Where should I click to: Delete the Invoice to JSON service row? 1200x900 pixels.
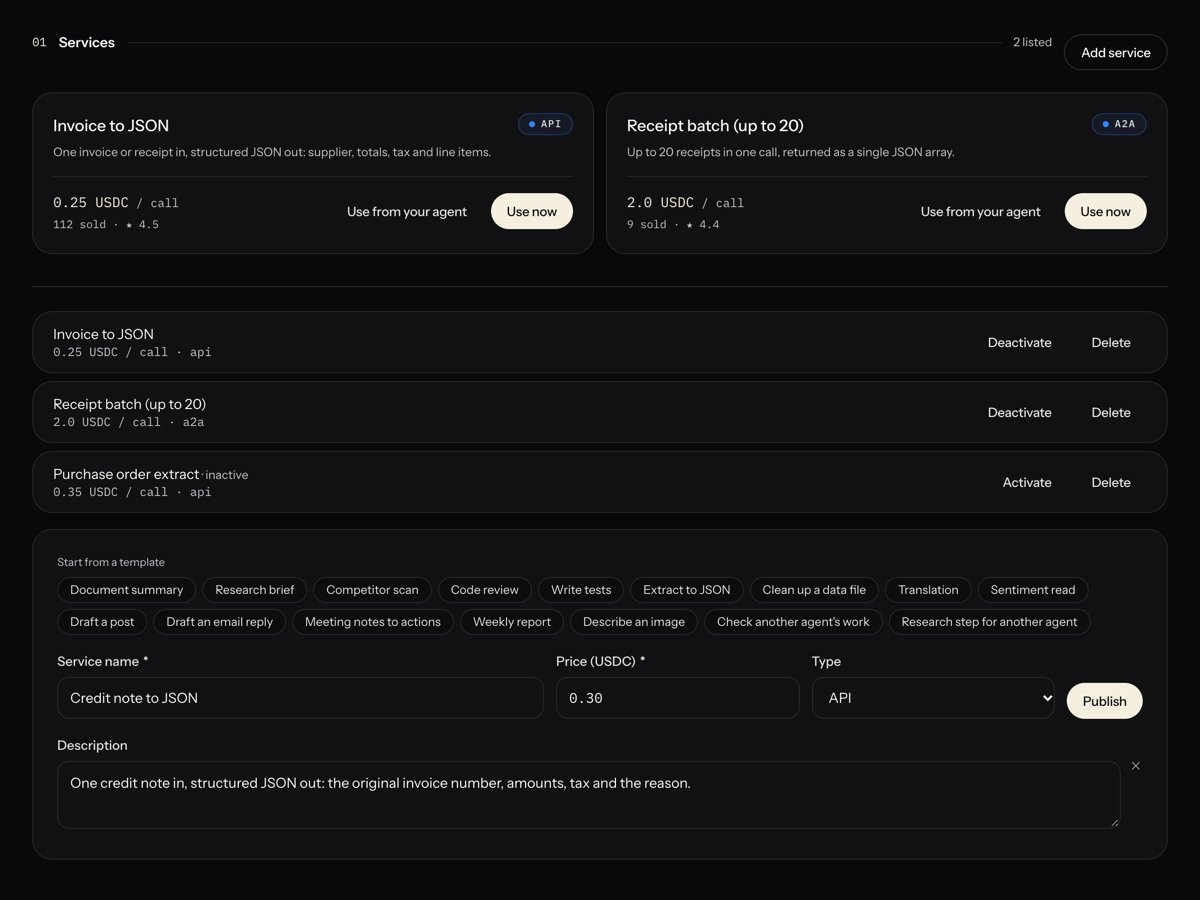click(1111, 342)
